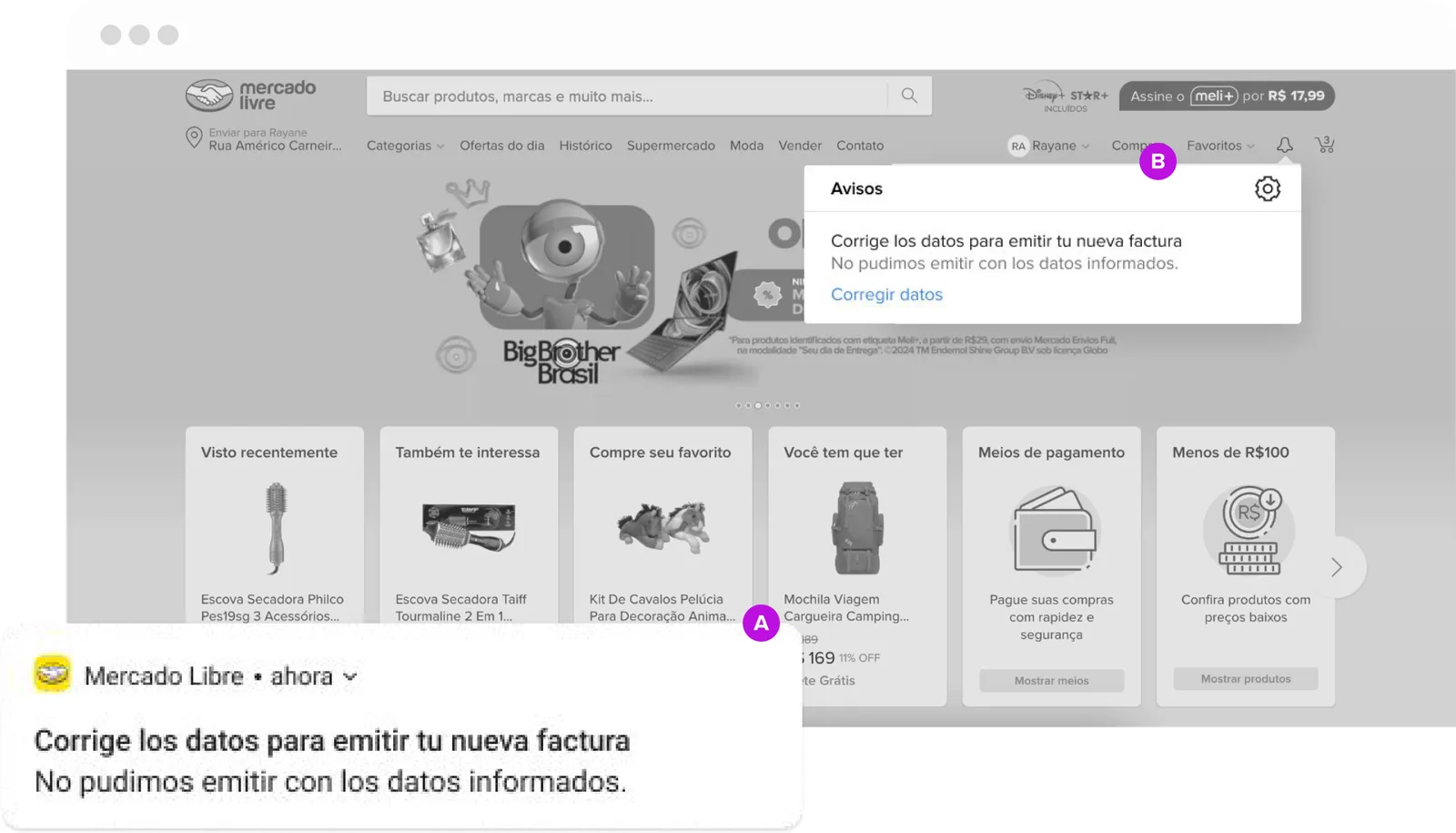The image size is (1456, 833).
Task: Click the Mostrar produtos button
Action: pos(1246,679)
